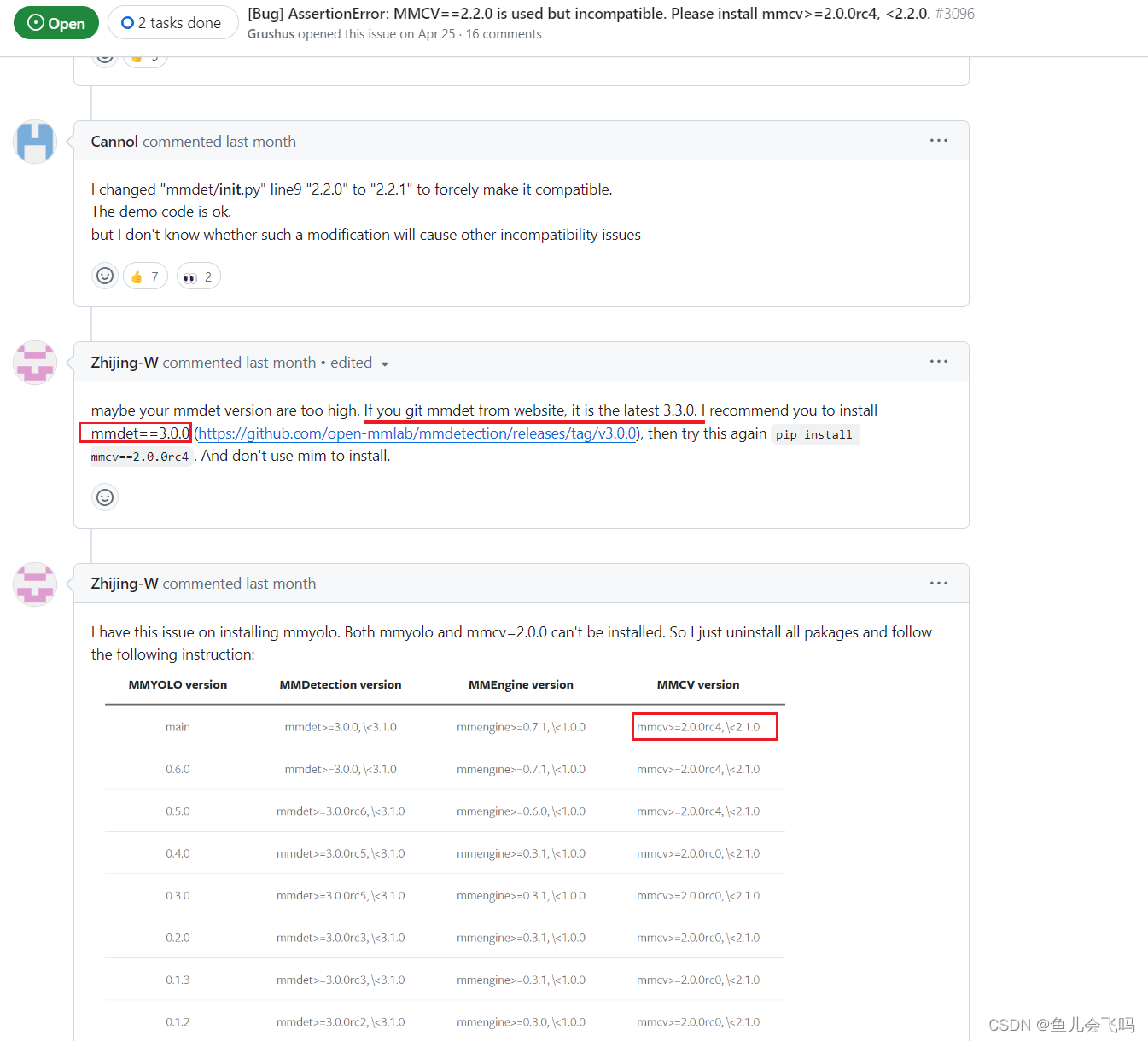
Task: Click smiley reaction icon on topmost partial comment
Action: 104,55
